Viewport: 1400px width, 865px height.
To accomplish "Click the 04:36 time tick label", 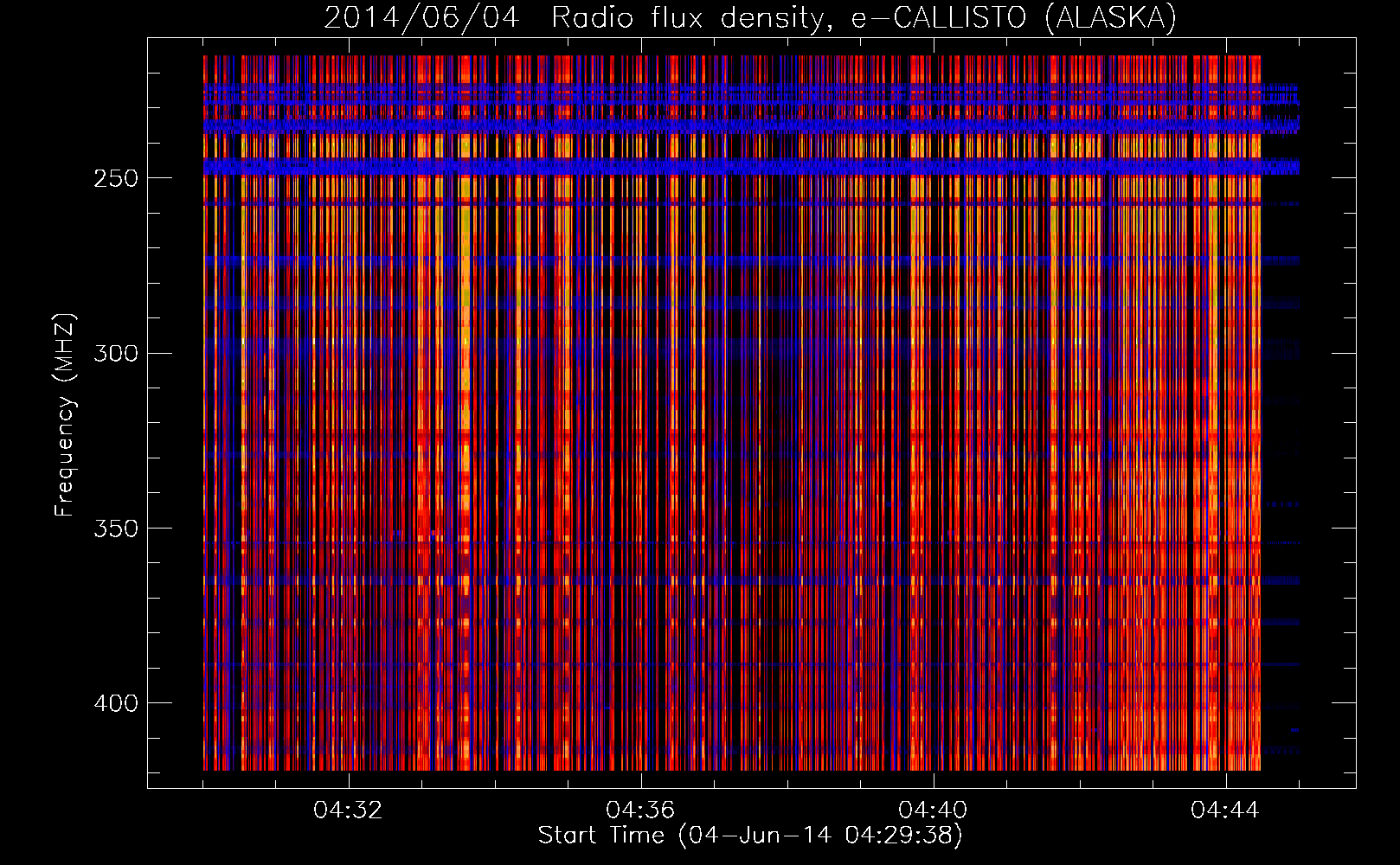I will (x=640, y=810).
